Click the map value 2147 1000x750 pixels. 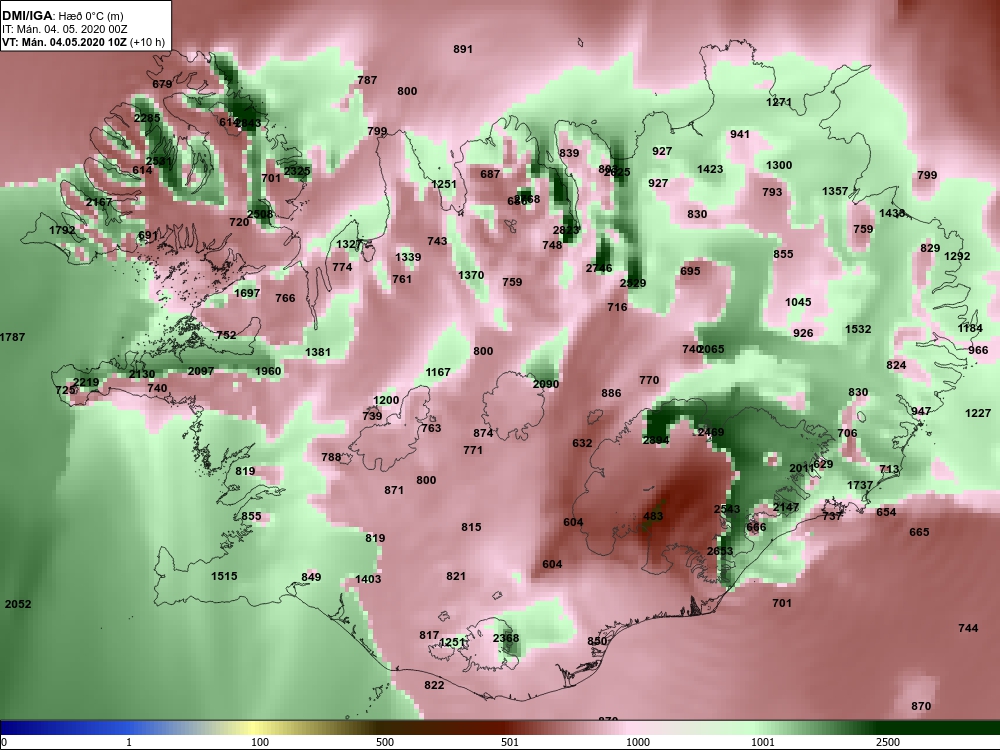pyautogui.click(x=786, y=507)
